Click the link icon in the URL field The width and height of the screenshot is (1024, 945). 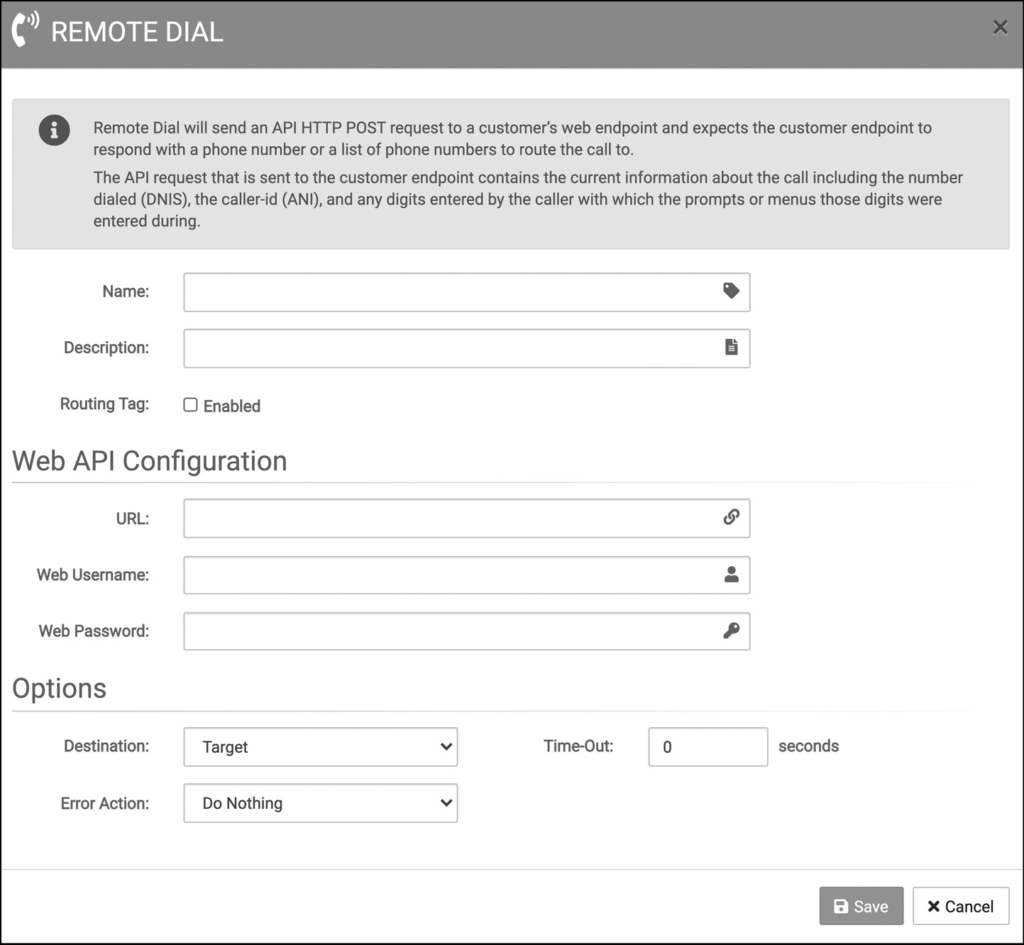[x=731, y=518]
